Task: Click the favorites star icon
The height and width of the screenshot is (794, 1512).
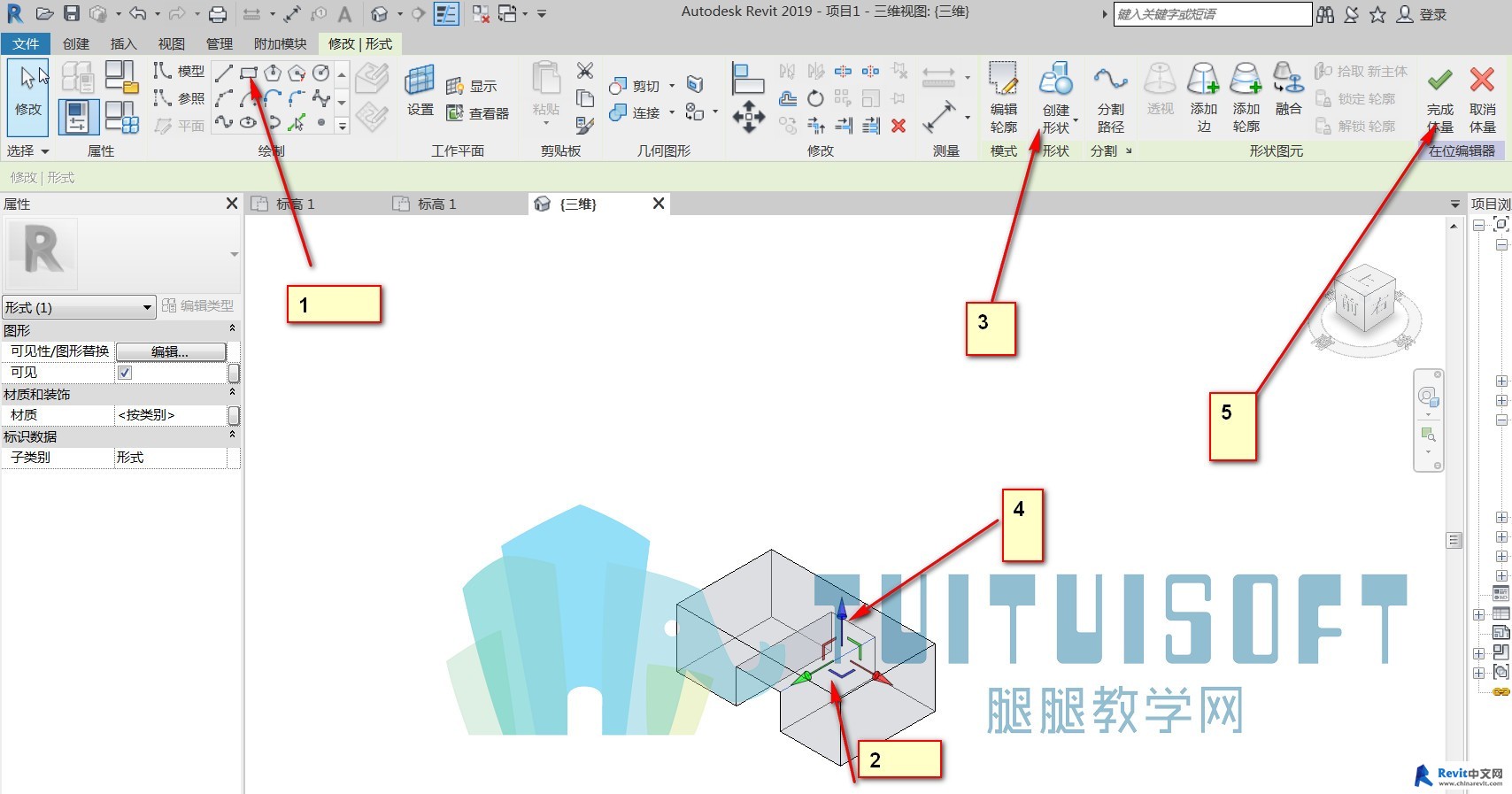Action: coord(1377,14)
